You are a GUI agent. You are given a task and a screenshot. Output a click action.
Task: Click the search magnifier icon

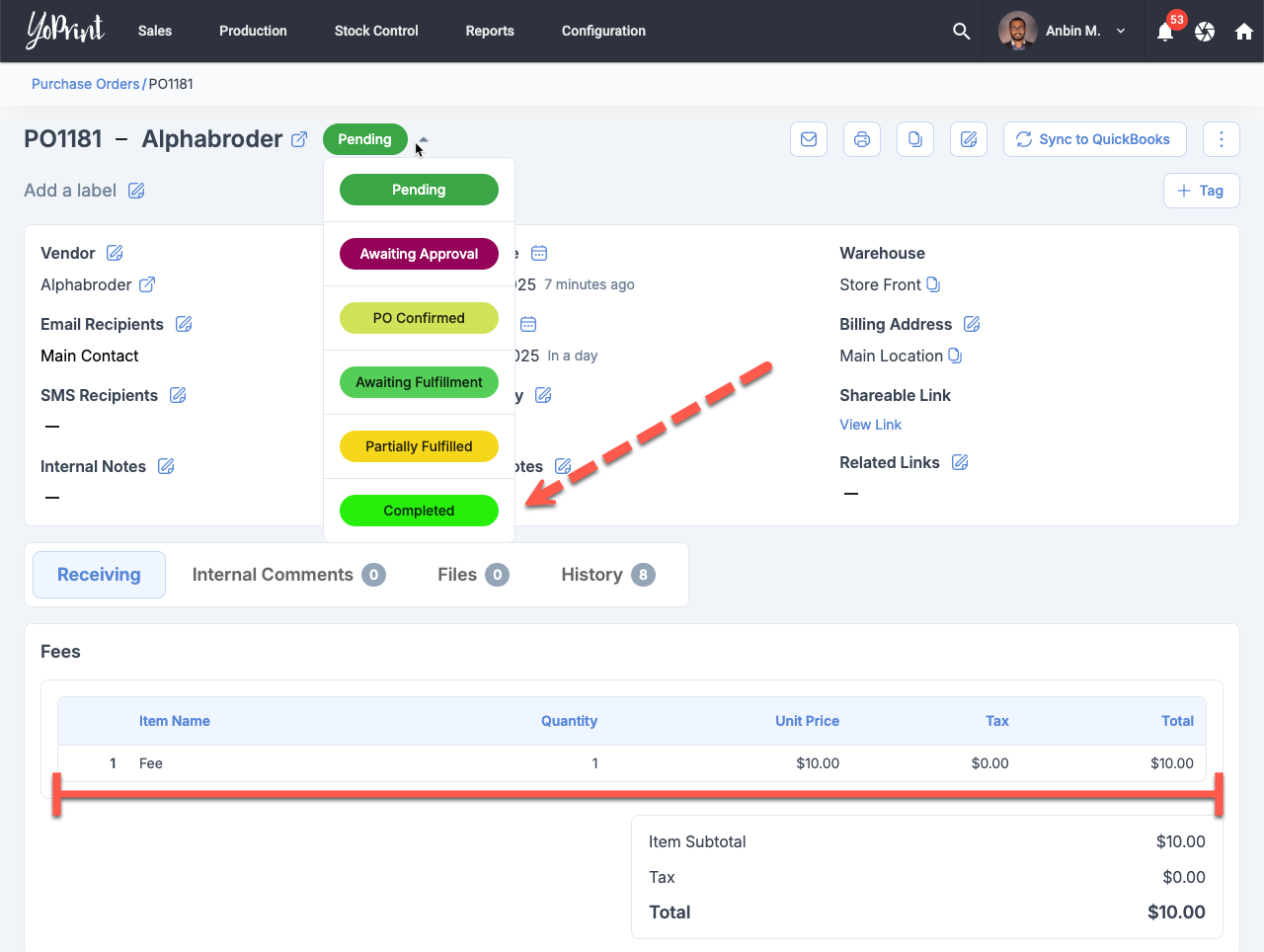coord(961,32)
